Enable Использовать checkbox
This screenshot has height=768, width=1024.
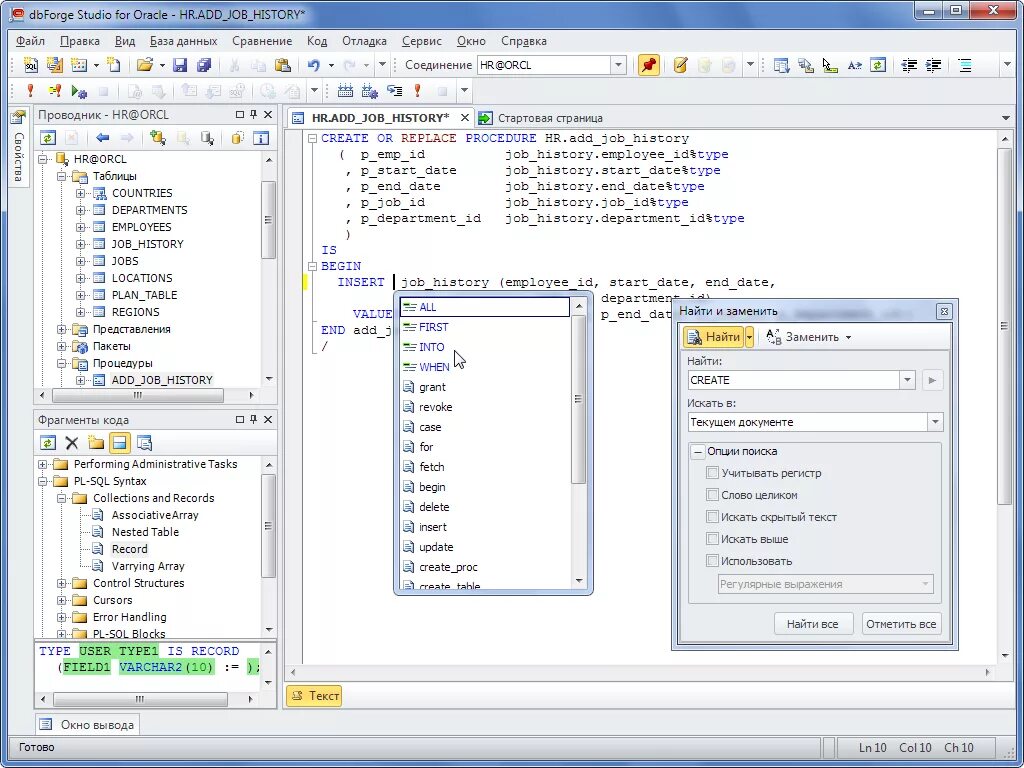tap(712, 561)
